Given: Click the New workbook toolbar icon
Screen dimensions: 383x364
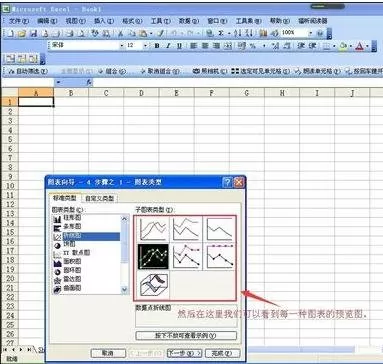Looking at the screenshot, I should pos(10,33).
